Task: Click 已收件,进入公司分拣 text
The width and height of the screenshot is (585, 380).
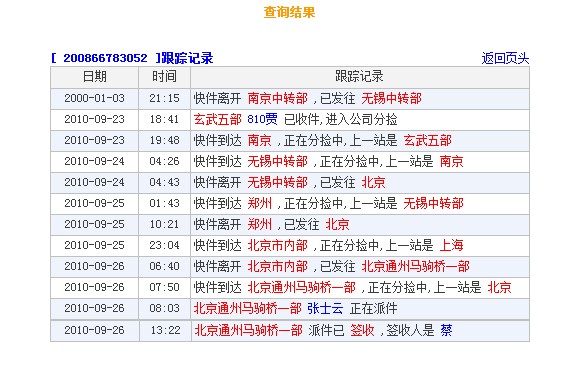Action: pyautogui.click(x=341, y=119)
